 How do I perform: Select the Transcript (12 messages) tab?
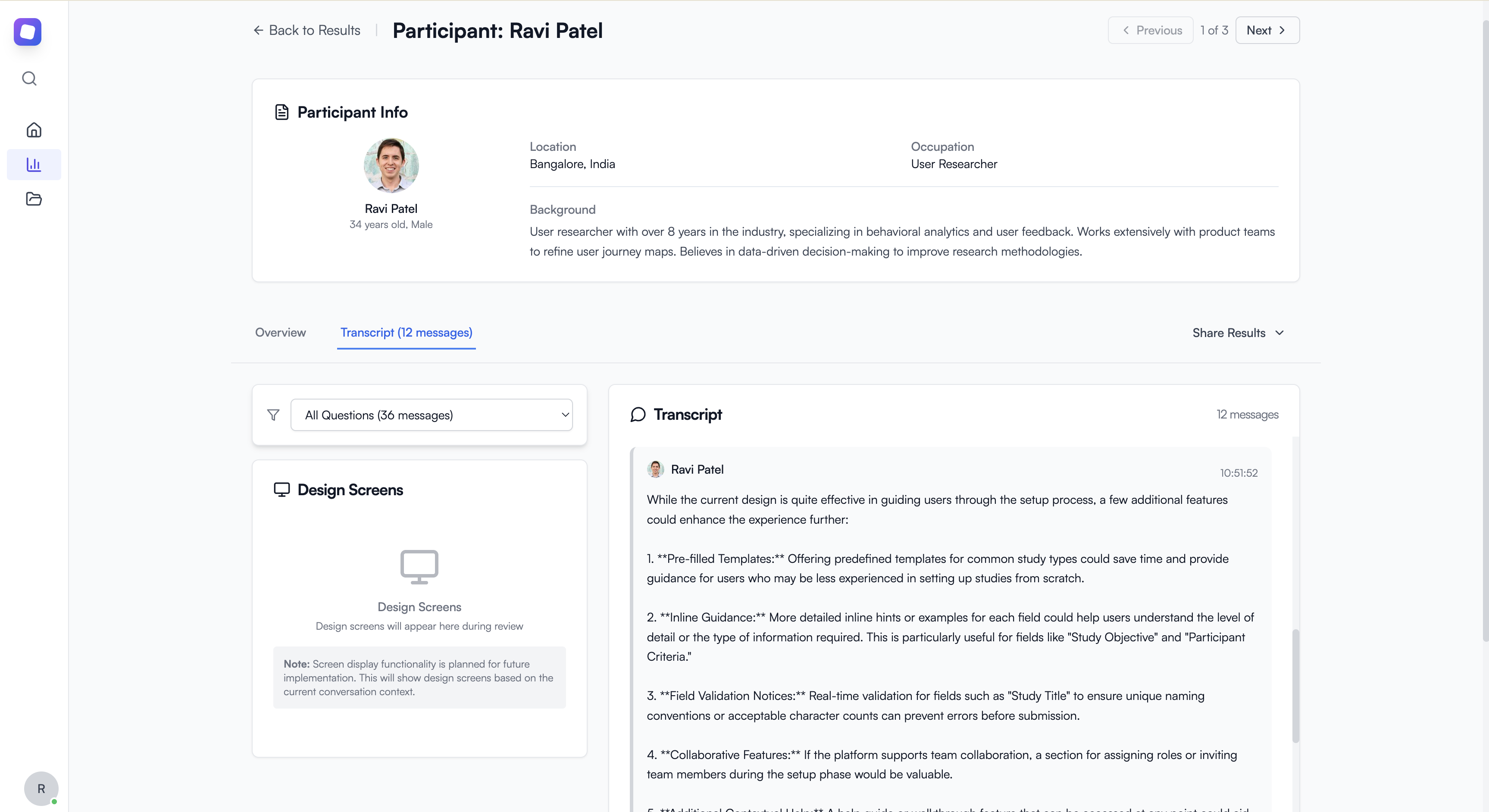click(x=407, y=332)
